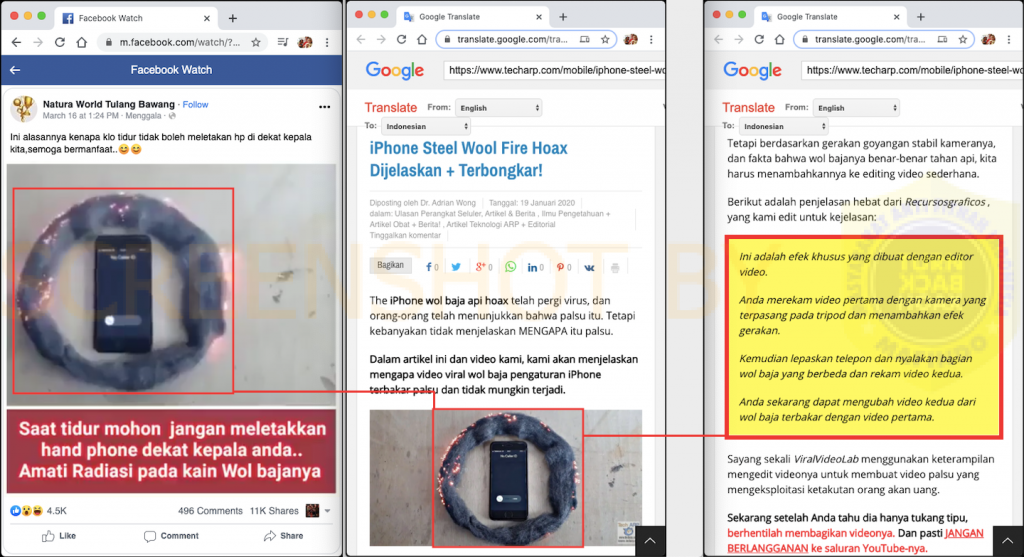Share the Facebook video post

[283, 536]
